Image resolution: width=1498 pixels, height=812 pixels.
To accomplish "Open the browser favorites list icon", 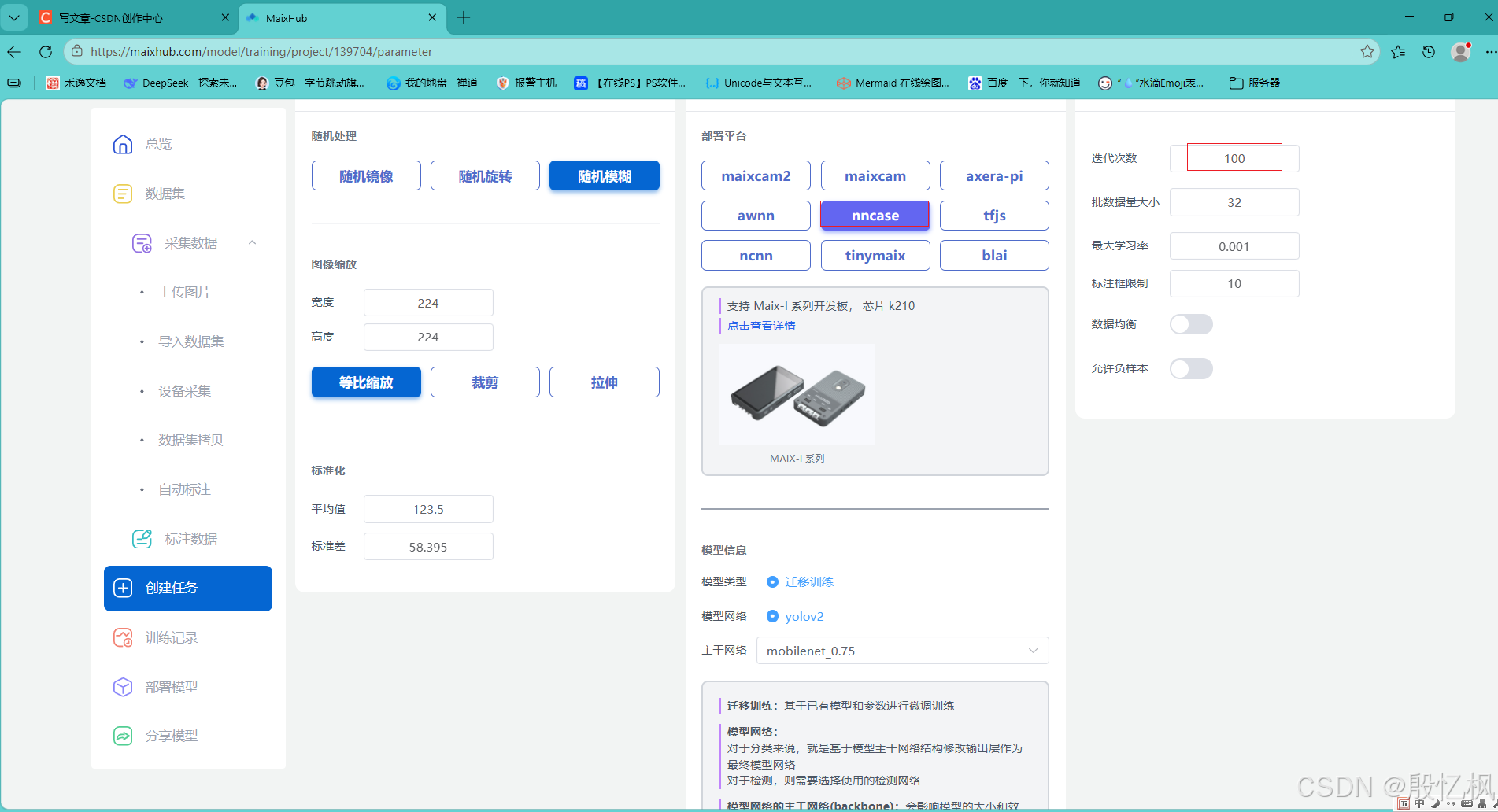I will pyautogui.click(x=1398, y=52).
